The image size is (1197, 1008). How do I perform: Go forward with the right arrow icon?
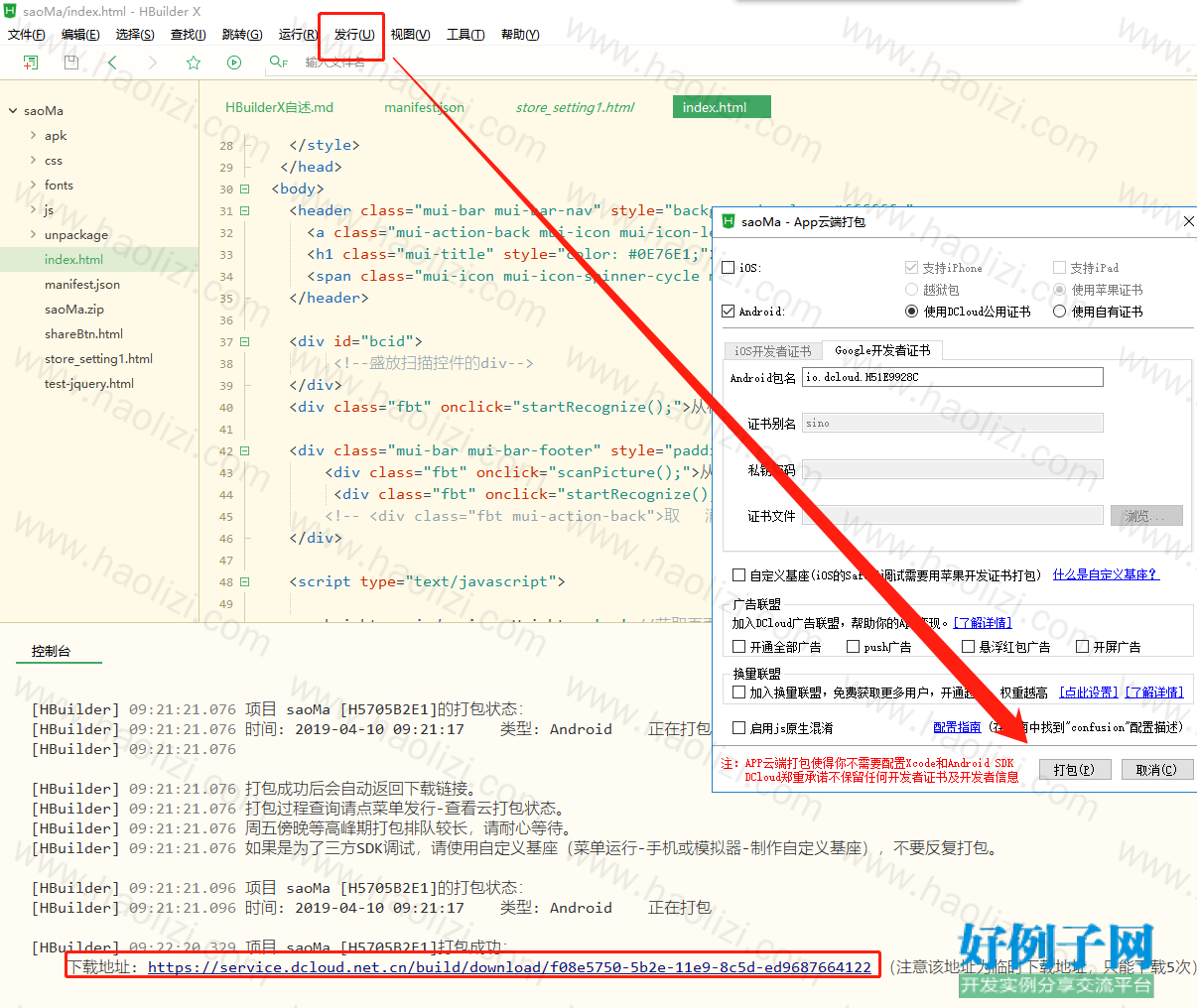pos(152,63)
